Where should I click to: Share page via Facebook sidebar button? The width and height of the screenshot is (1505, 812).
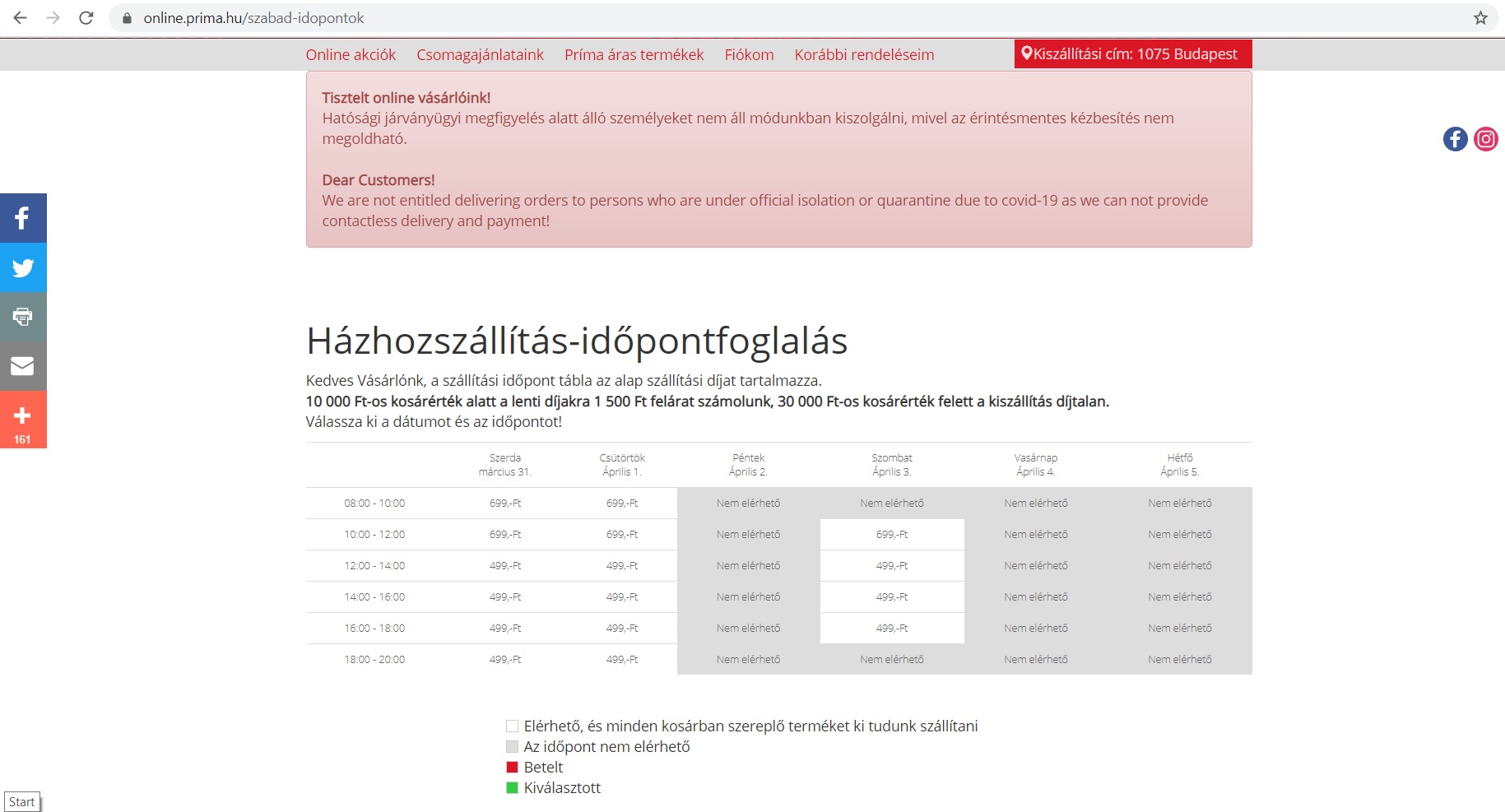pos(23,218)
